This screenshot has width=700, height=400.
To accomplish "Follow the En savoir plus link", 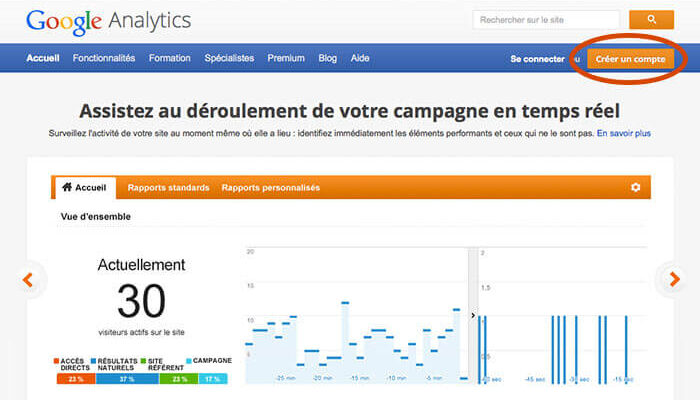I will [x=623, y=132].
